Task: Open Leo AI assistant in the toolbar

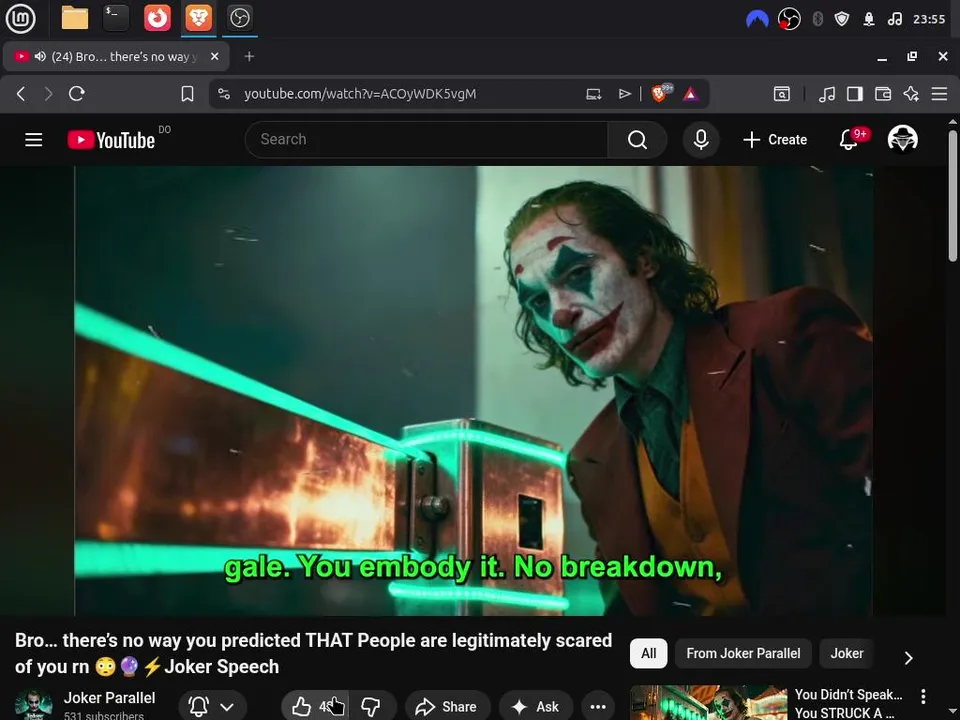Action: click(x=911, y=94)
